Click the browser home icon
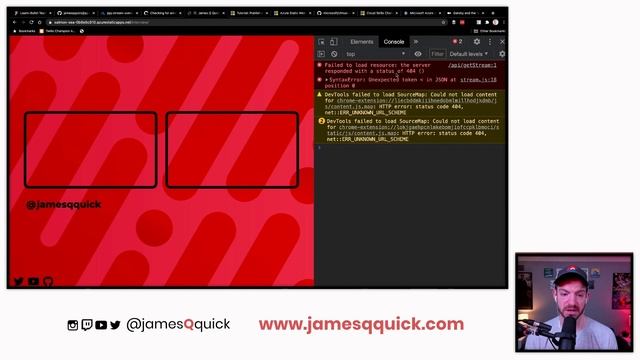 point(40,22)
